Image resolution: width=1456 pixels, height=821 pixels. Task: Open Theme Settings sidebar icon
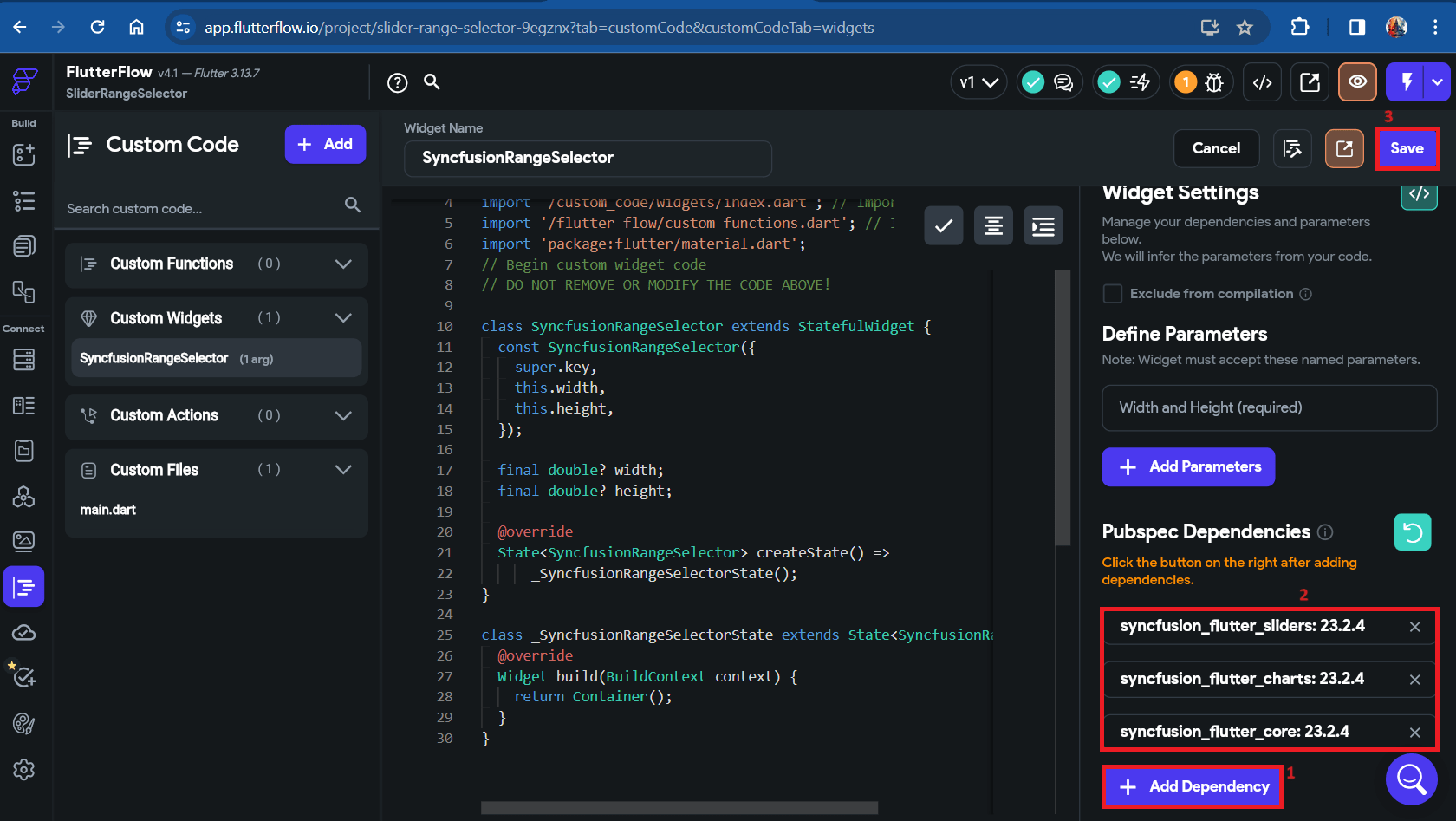click(24, 724)
